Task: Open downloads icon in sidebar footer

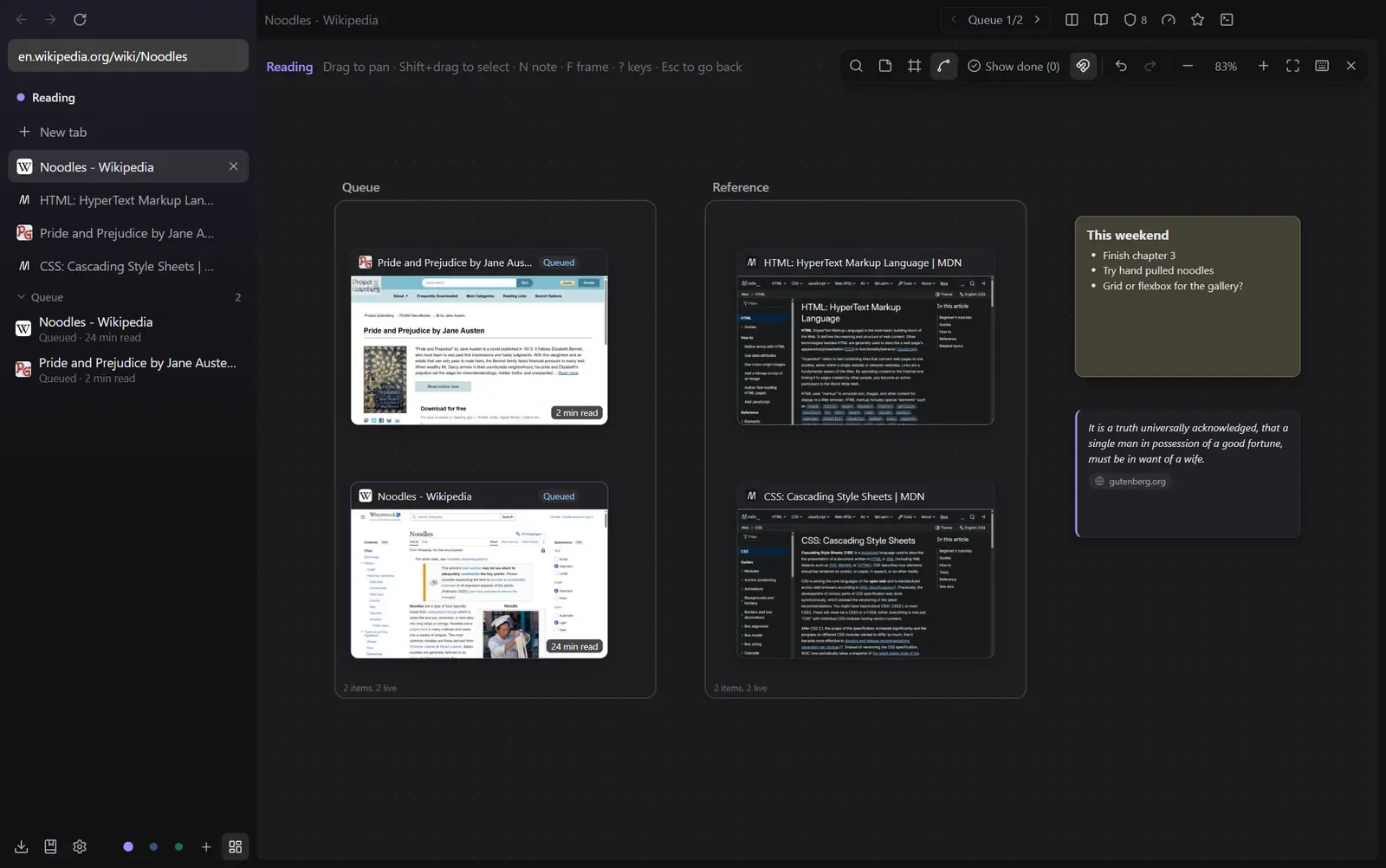Action: [22, 846]
